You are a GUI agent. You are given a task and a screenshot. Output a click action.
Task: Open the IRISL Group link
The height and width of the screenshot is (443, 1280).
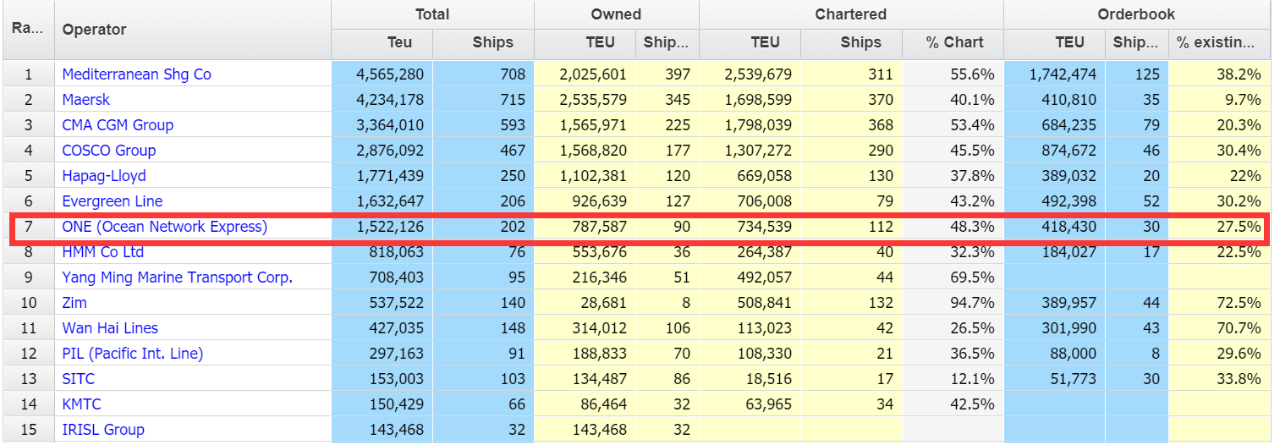103,430
